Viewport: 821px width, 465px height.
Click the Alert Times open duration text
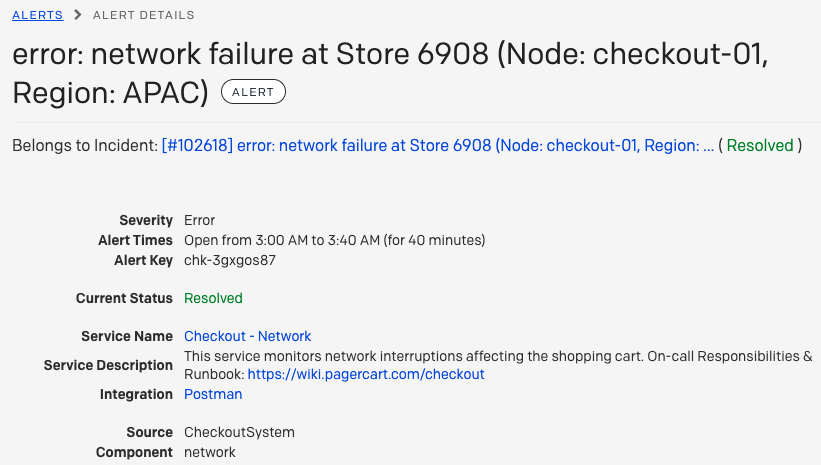coord(335,240)
